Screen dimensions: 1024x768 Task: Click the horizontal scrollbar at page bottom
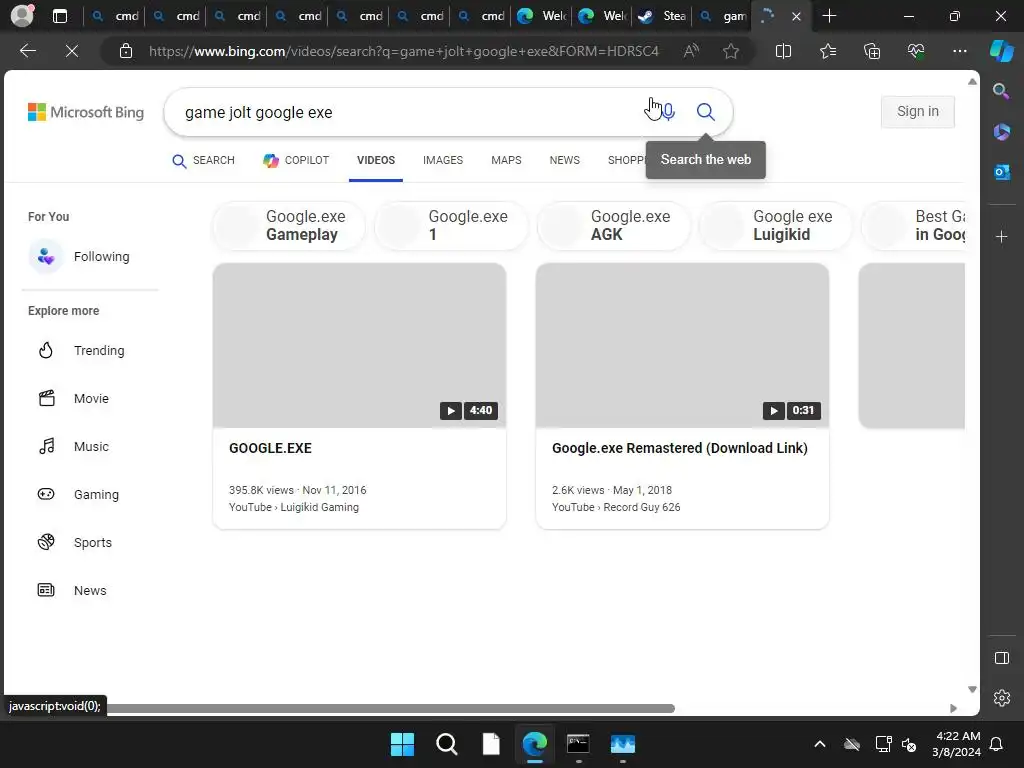pos(391,709)
